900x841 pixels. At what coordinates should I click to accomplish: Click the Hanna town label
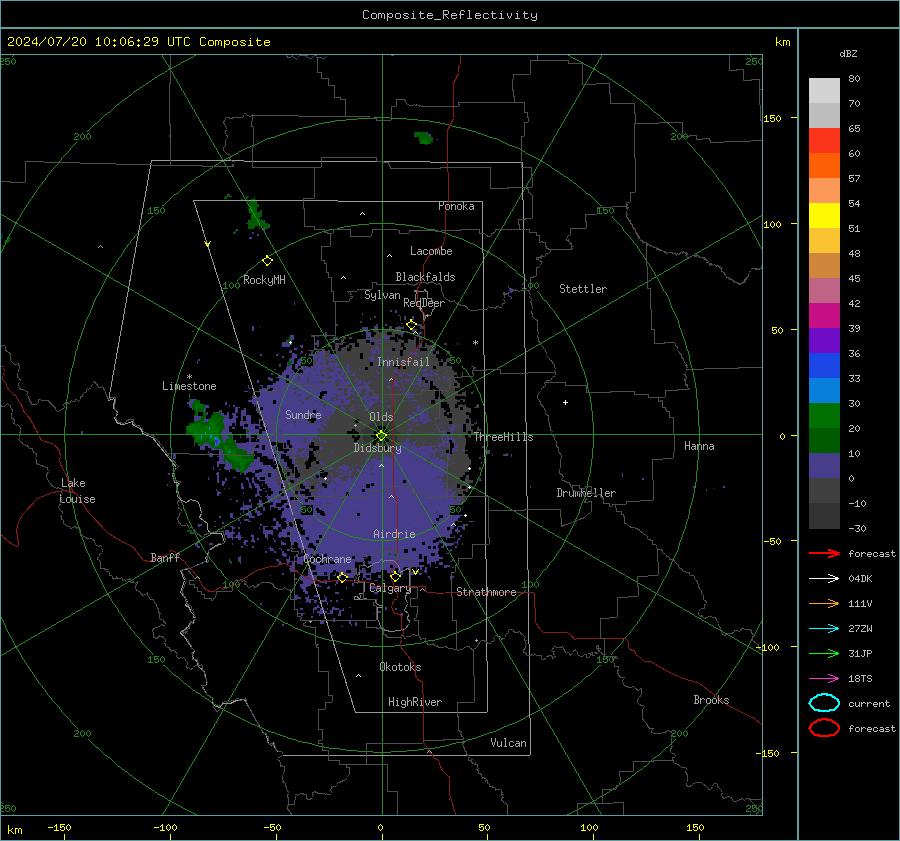tap(699, 446)
